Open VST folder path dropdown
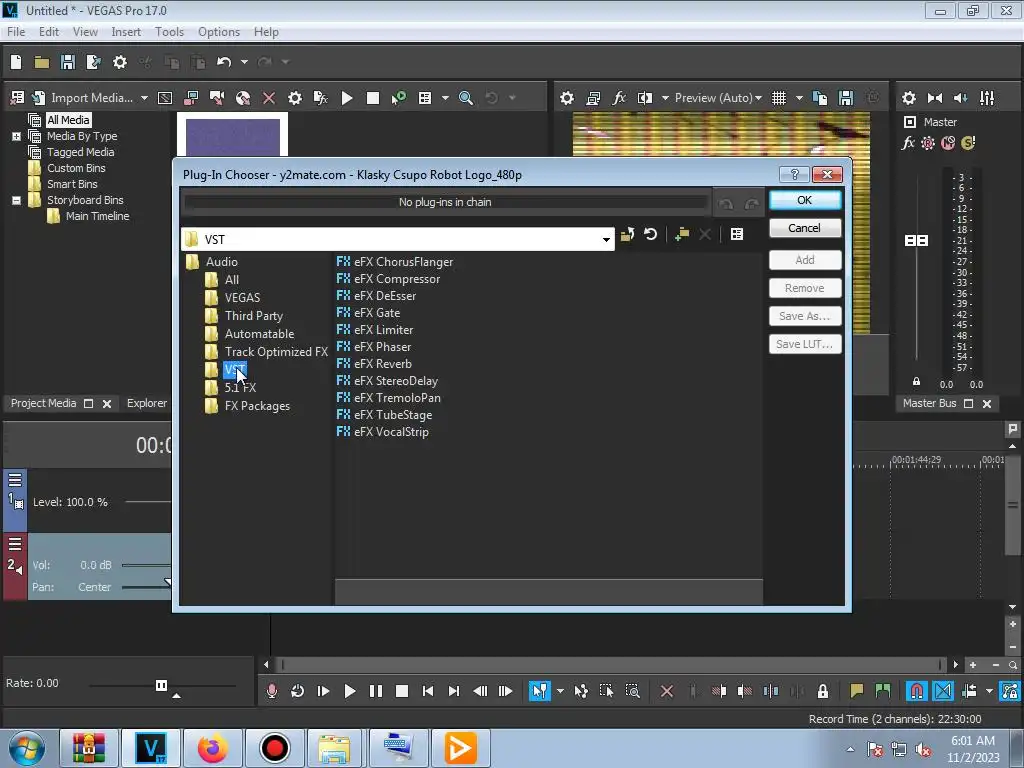 606,240
